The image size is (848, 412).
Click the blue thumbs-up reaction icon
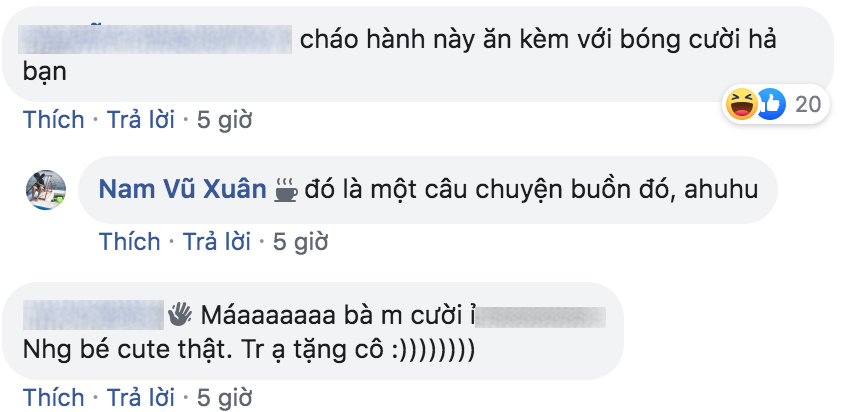pyautogui.click(x=771, y=104)
